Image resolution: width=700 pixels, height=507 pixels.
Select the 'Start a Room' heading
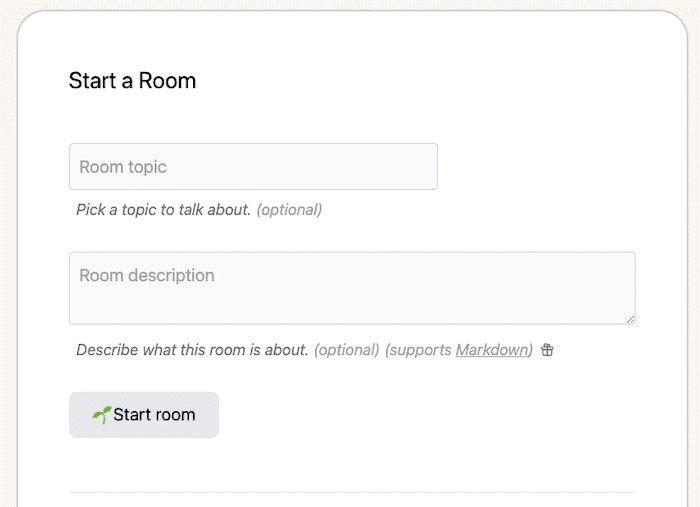132,81
